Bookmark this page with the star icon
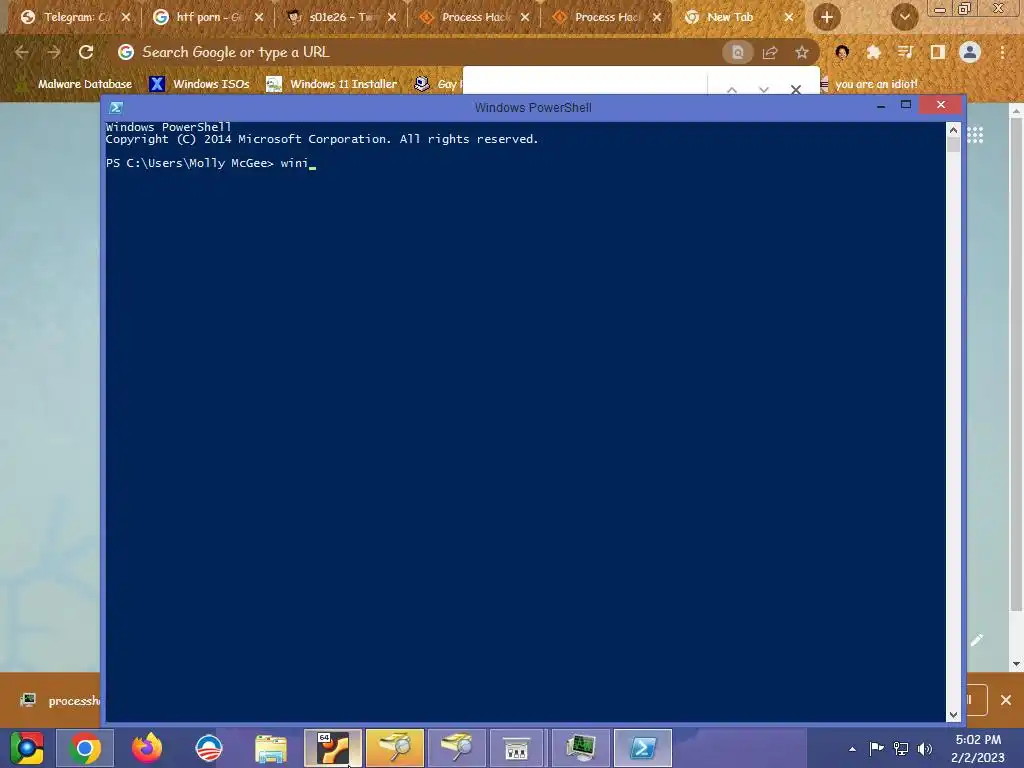The image size is (1024, 768). [x=802, y=53]
